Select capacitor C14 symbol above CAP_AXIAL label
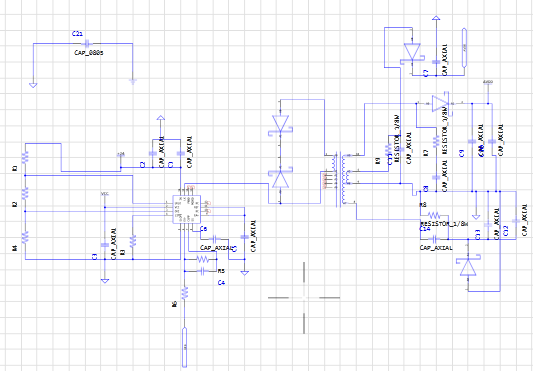533x371 pixels. coord(435,239)
